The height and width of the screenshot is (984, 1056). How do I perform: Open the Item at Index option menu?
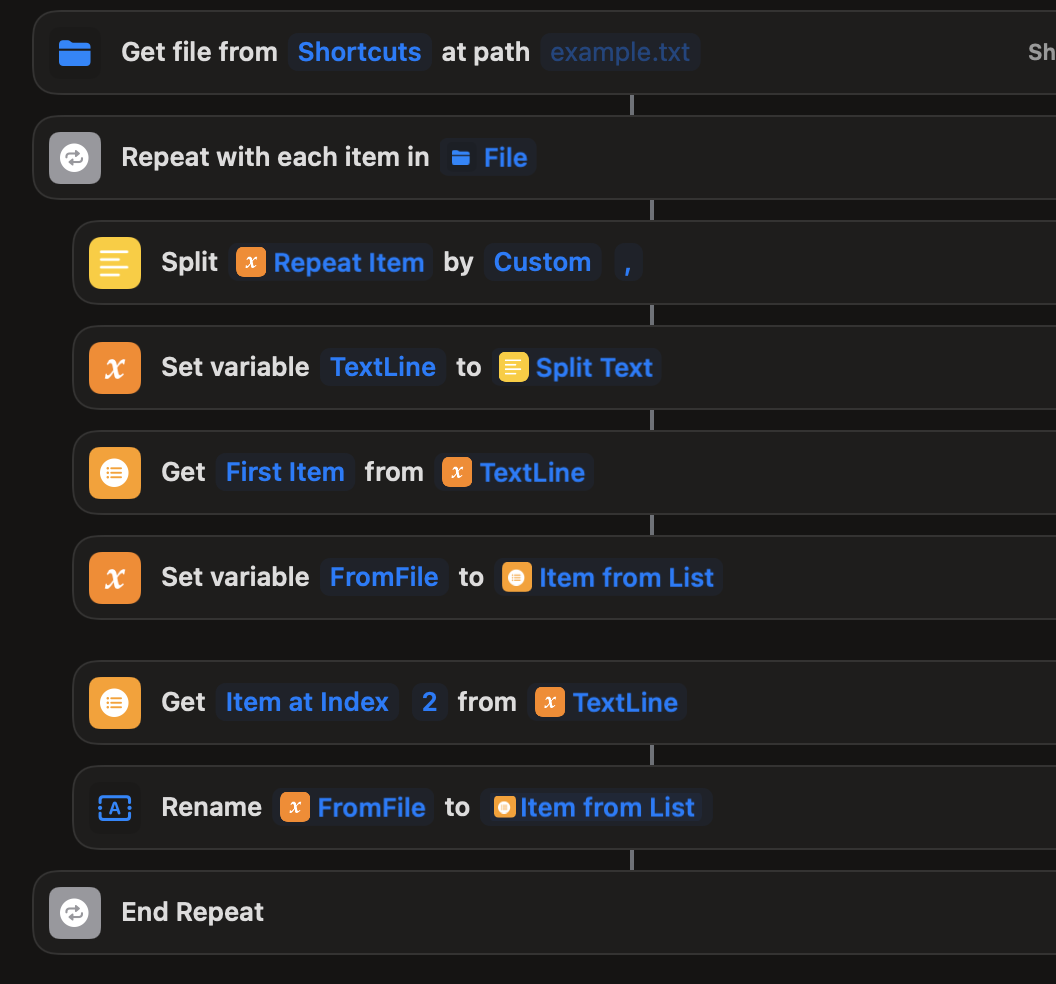307,703
